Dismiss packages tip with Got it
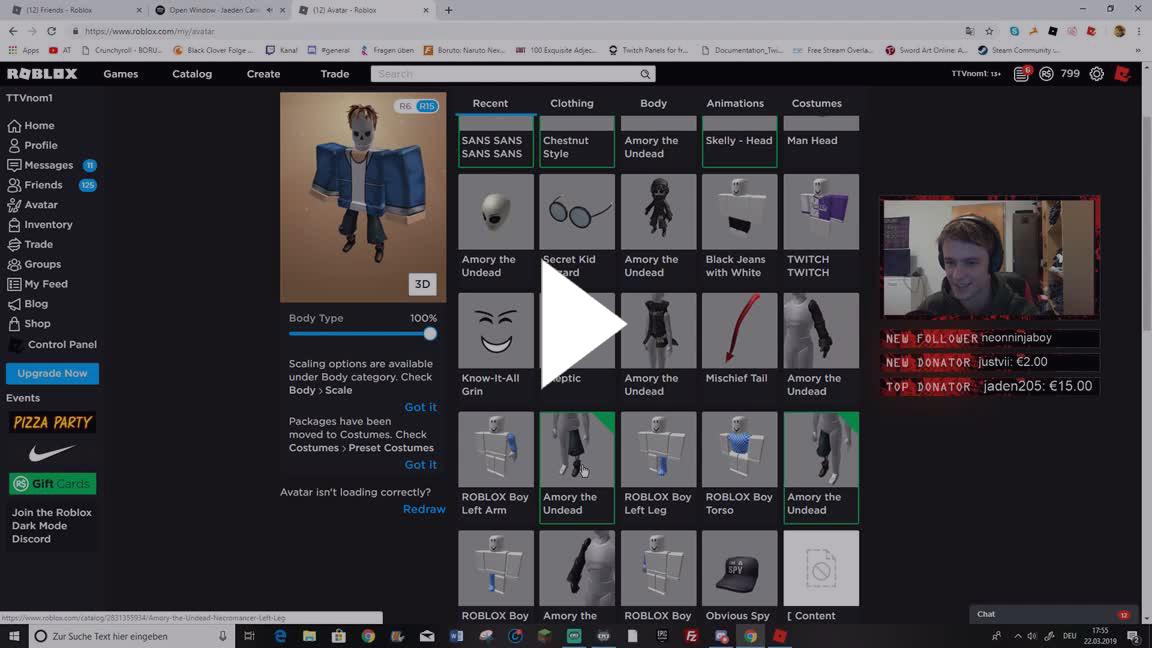Viewport: 1152px width, 648px height. pos(420,465)
